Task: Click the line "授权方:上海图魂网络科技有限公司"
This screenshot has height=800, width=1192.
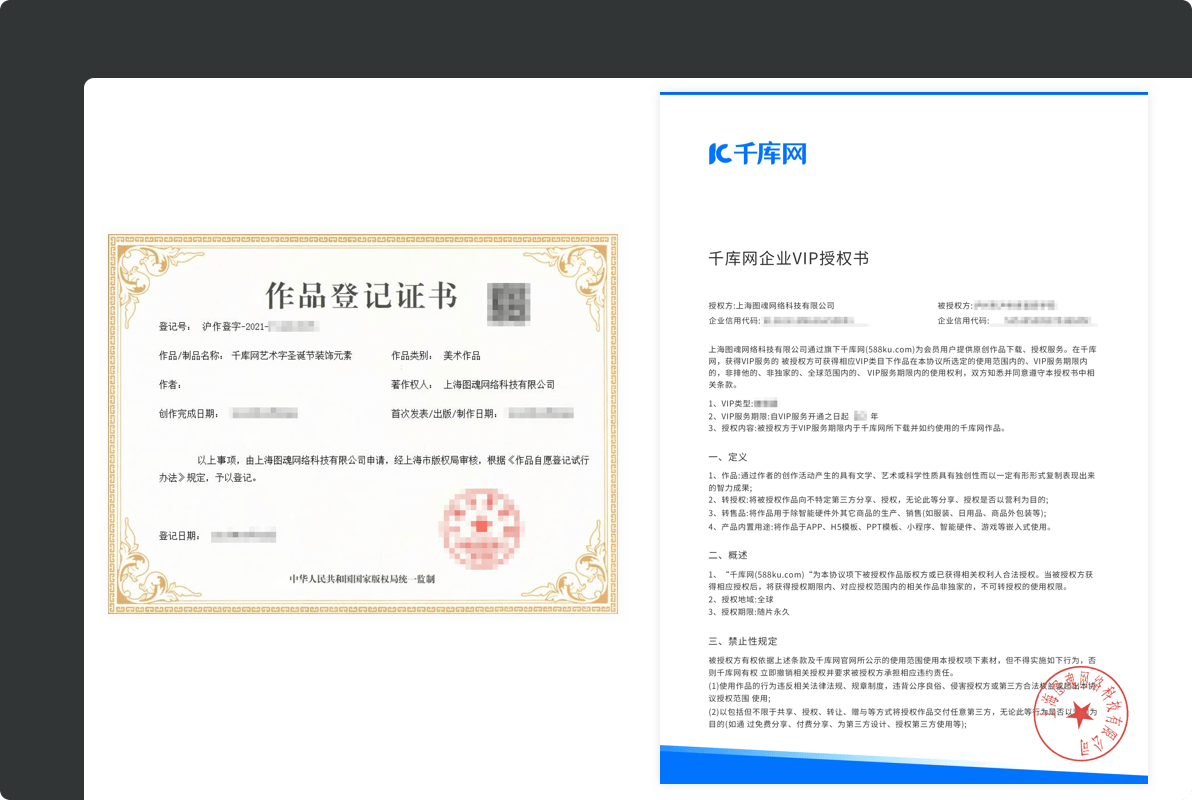Action: pyautogui.click(x=772, y=306)
